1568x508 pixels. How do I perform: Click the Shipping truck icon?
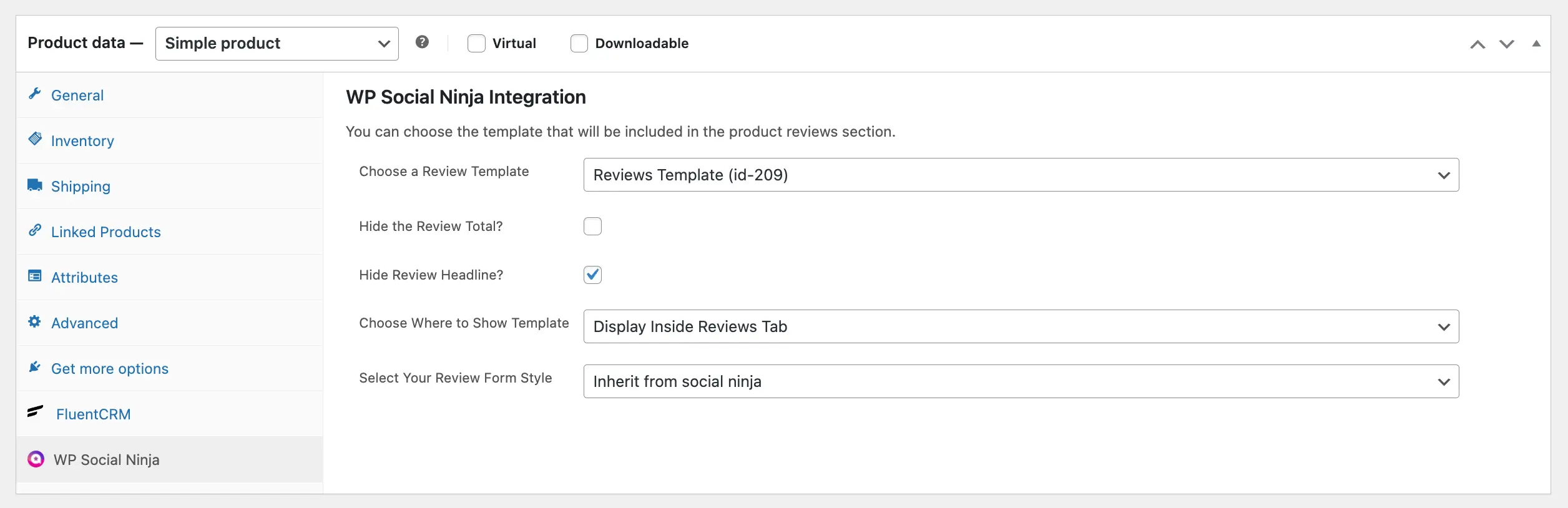coord(35,185)
